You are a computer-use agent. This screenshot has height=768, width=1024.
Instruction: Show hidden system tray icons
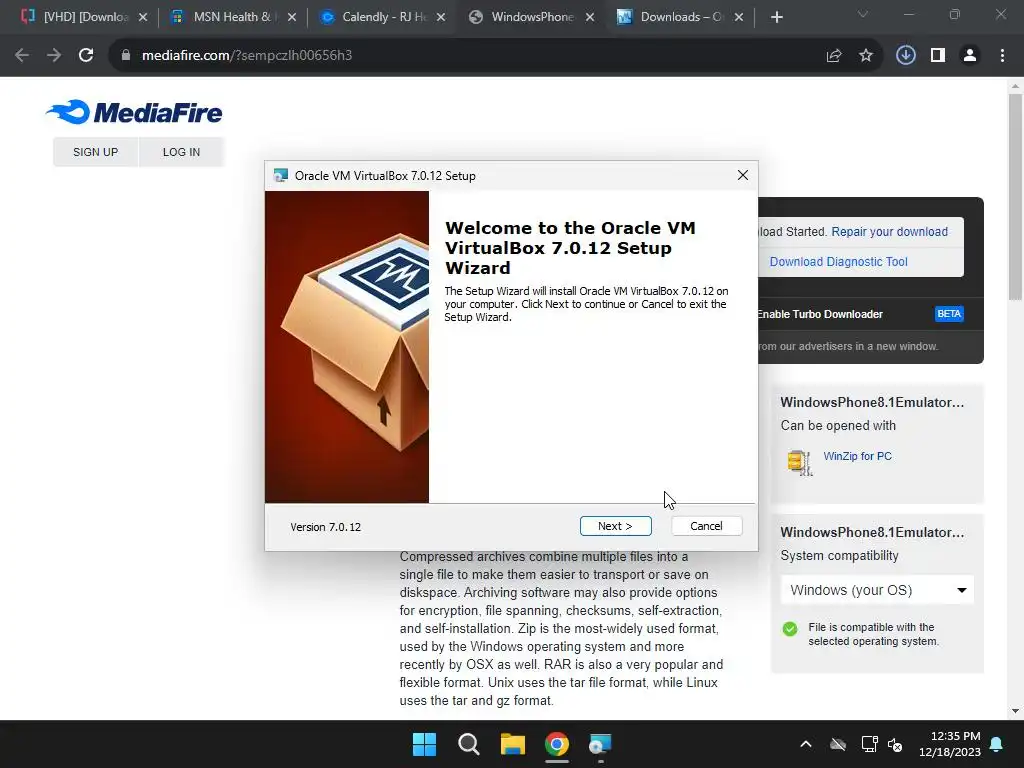(x=806, y=744)
